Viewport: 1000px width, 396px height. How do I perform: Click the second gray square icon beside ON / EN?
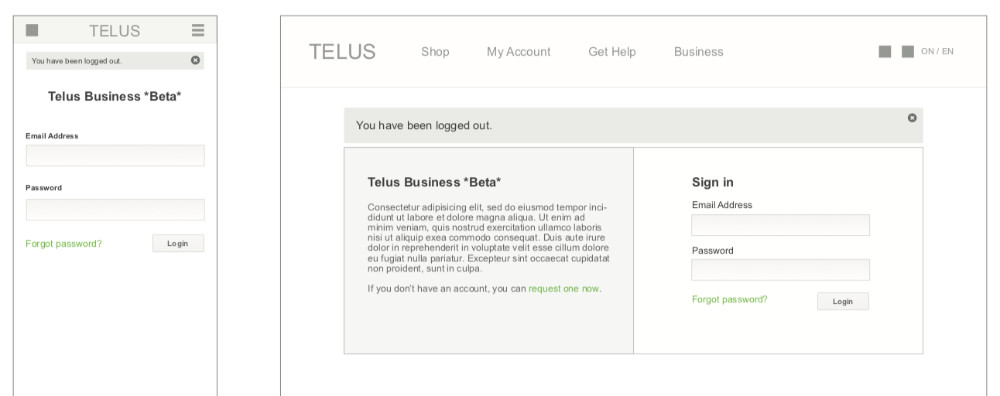tap(908, 52)
